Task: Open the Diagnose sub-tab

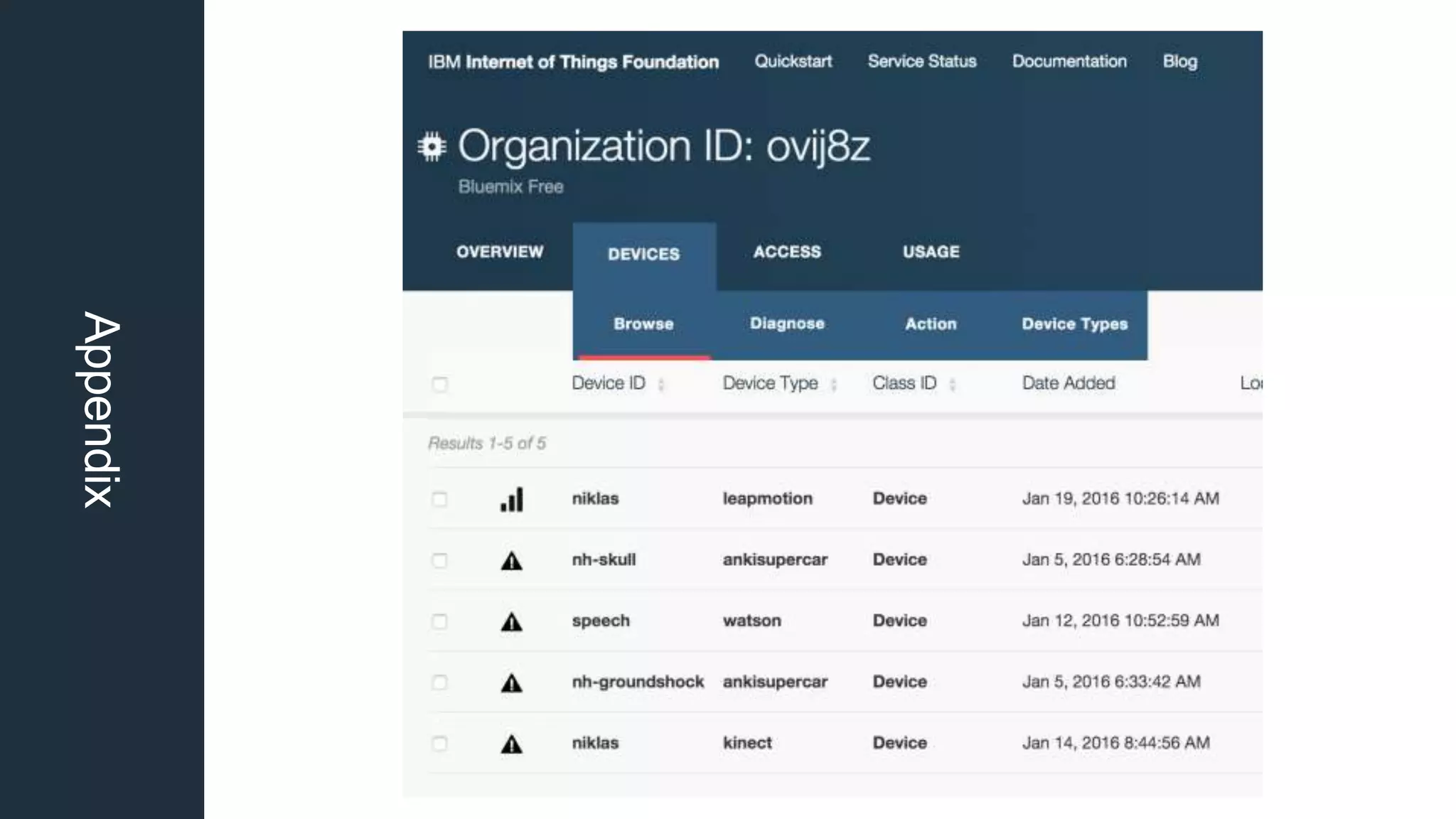Action: pos(787,323)
